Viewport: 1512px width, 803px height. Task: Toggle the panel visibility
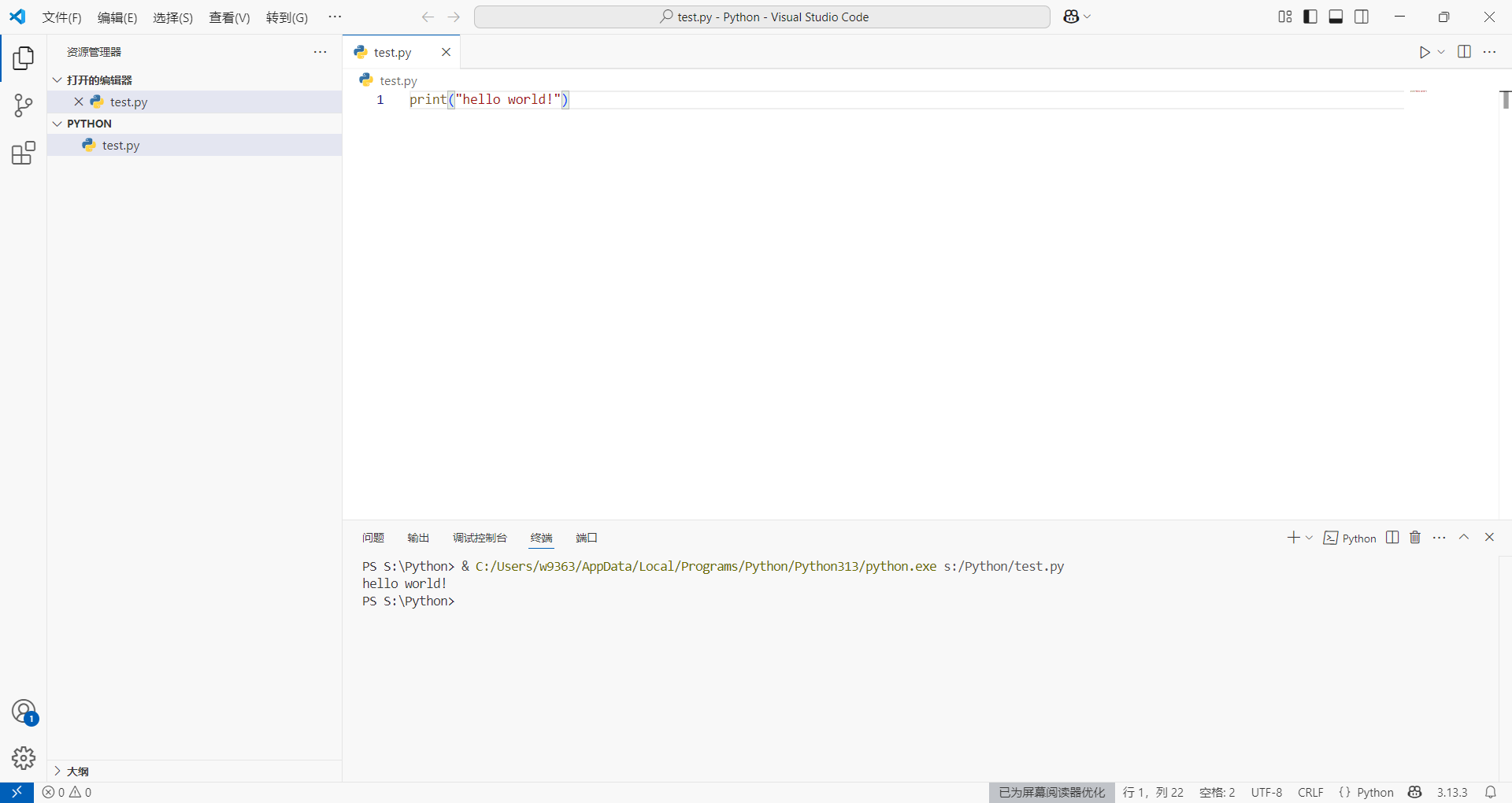pyautogui.click(x=1336, y=16)
